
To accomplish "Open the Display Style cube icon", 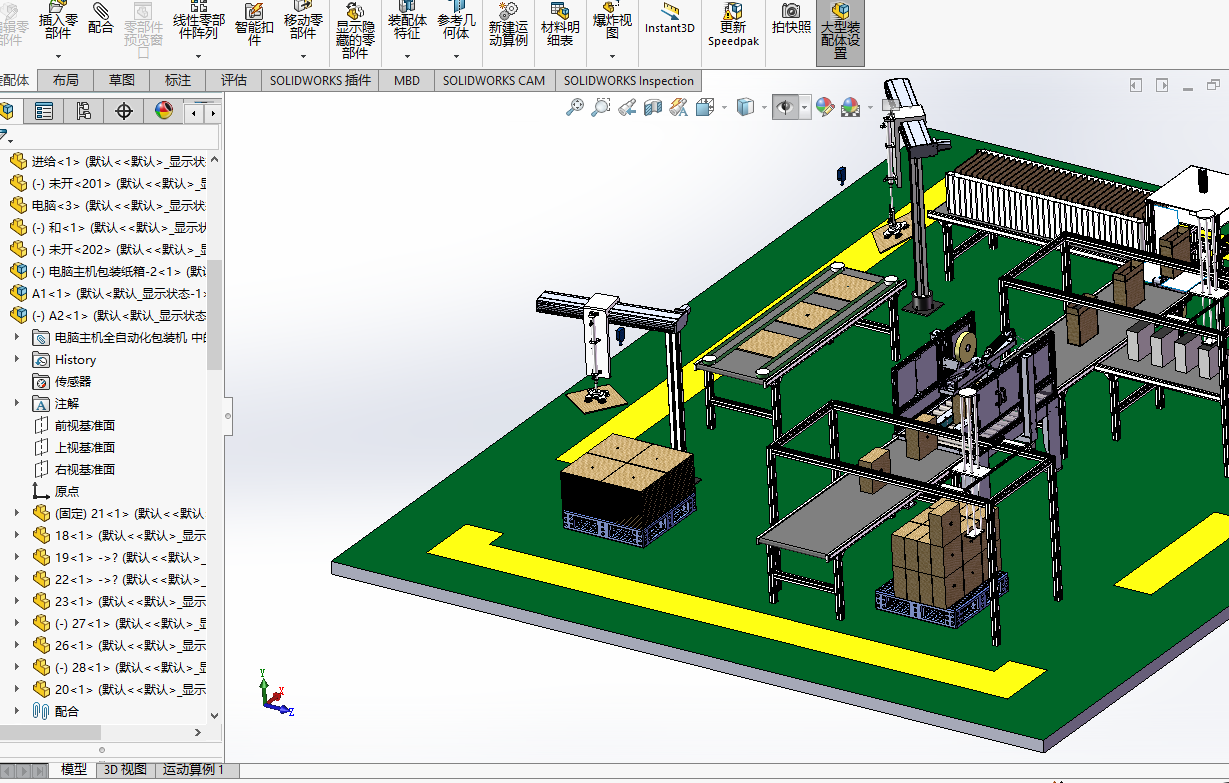I will (745, 107).
